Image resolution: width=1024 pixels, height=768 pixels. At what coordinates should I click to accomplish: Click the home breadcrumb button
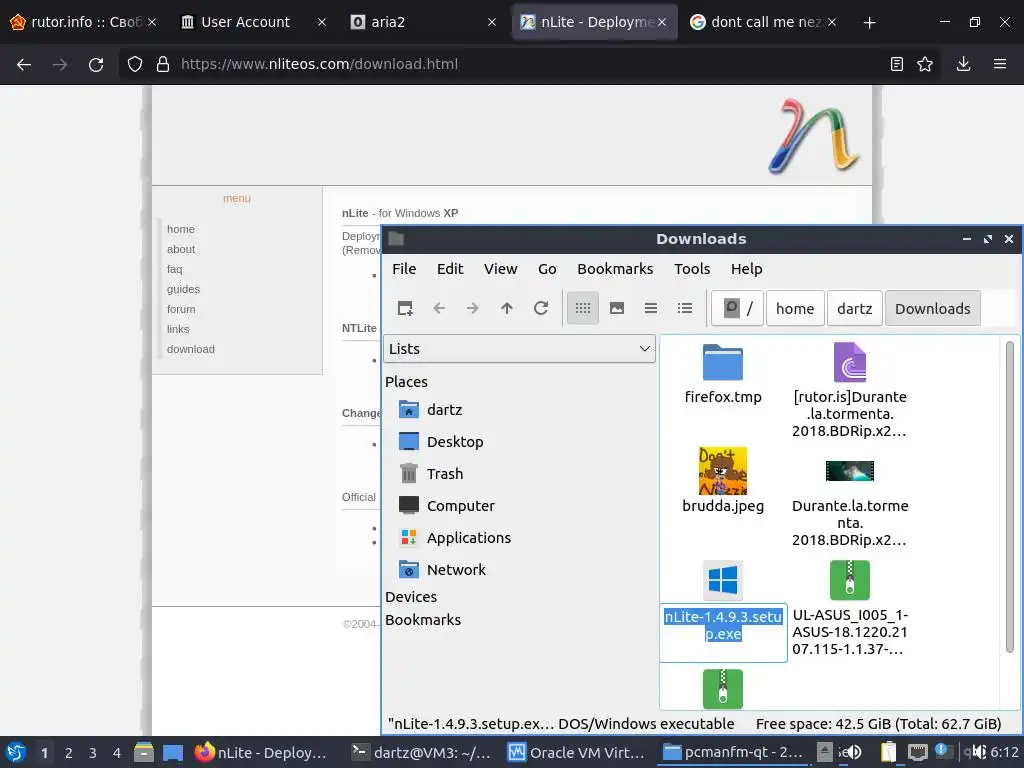coord(795,308)
